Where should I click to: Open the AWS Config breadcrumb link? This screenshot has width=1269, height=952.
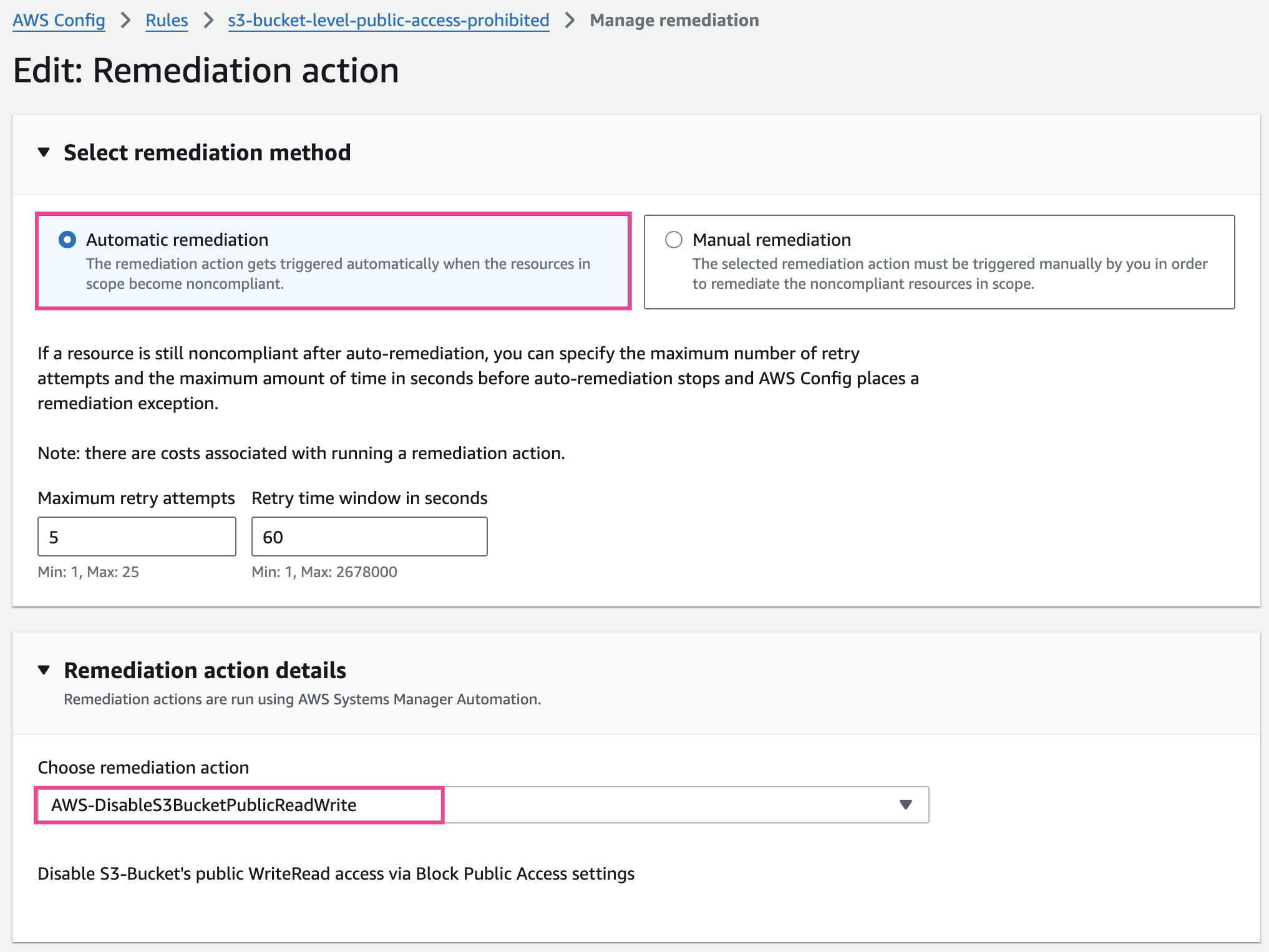pyautogui.click(x=59, y=21)
